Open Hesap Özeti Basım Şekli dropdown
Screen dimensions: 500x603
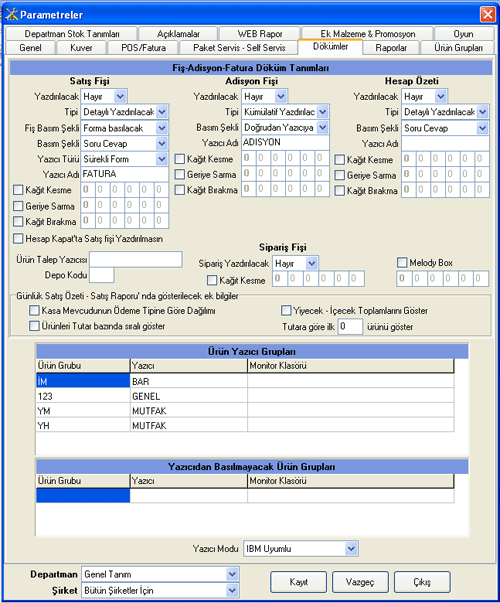[483, 128]
